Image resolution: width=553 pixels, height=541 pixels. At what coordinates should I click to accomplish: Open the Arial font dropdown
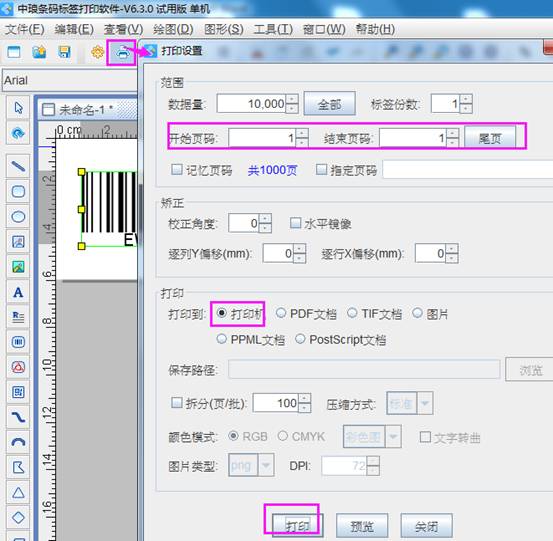pos(70,80)
